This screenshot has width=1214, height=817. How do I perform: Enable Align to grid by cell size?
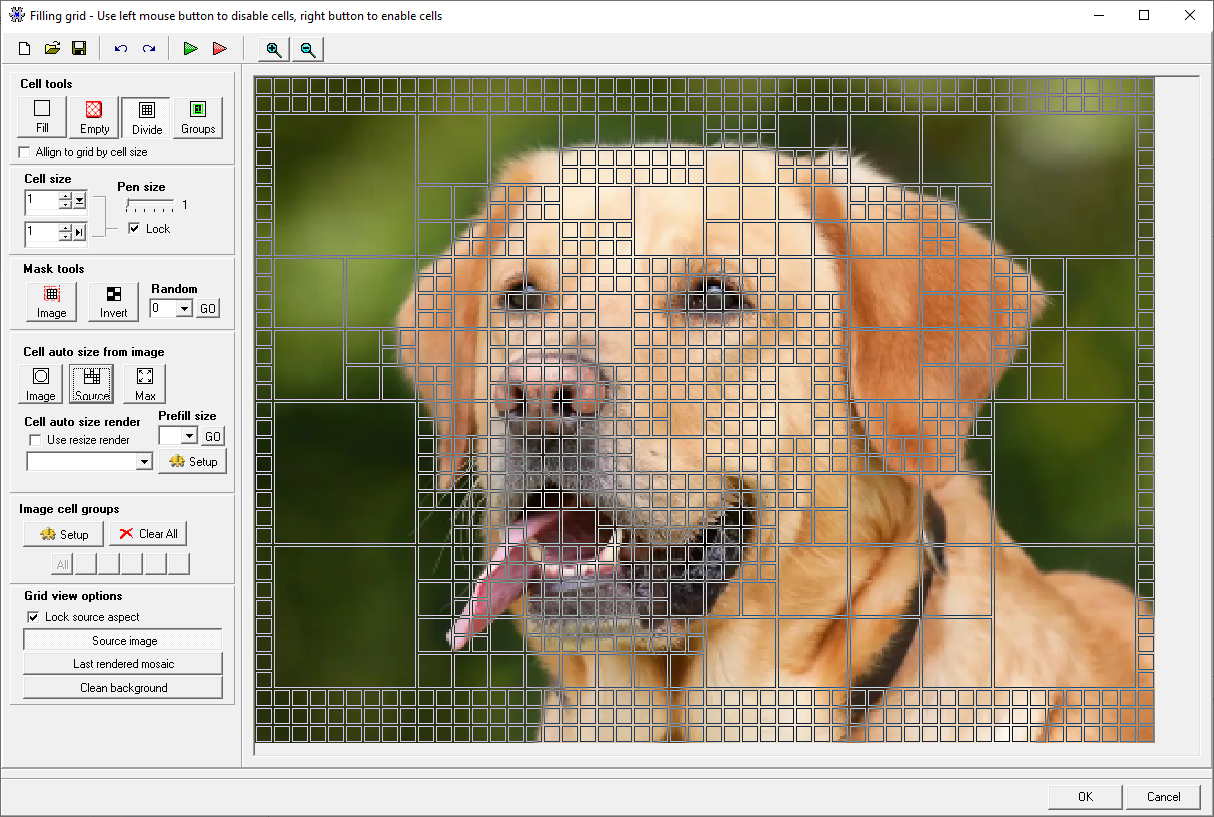(24, 152)
